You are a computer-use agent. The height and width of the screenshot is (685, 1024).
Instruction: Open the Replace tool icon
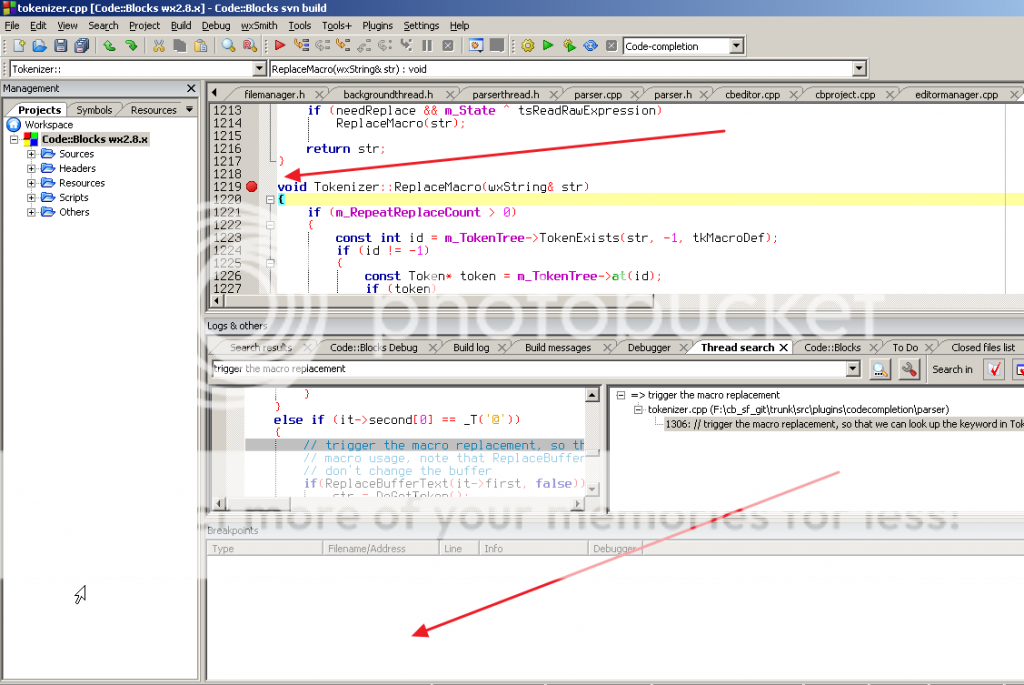coord(249,46)
